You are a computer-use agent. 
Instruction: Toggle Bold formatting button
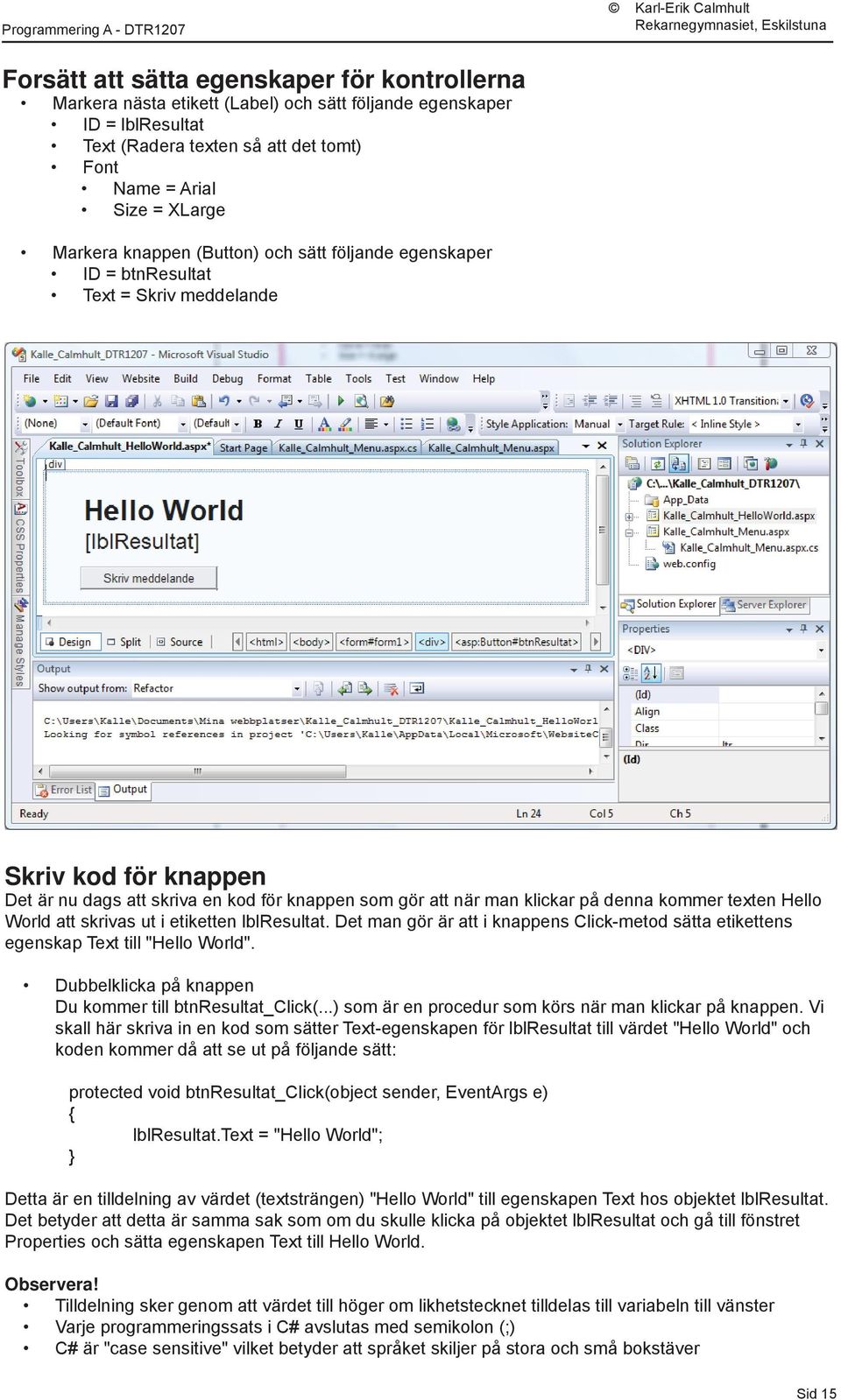click(258, 424)
